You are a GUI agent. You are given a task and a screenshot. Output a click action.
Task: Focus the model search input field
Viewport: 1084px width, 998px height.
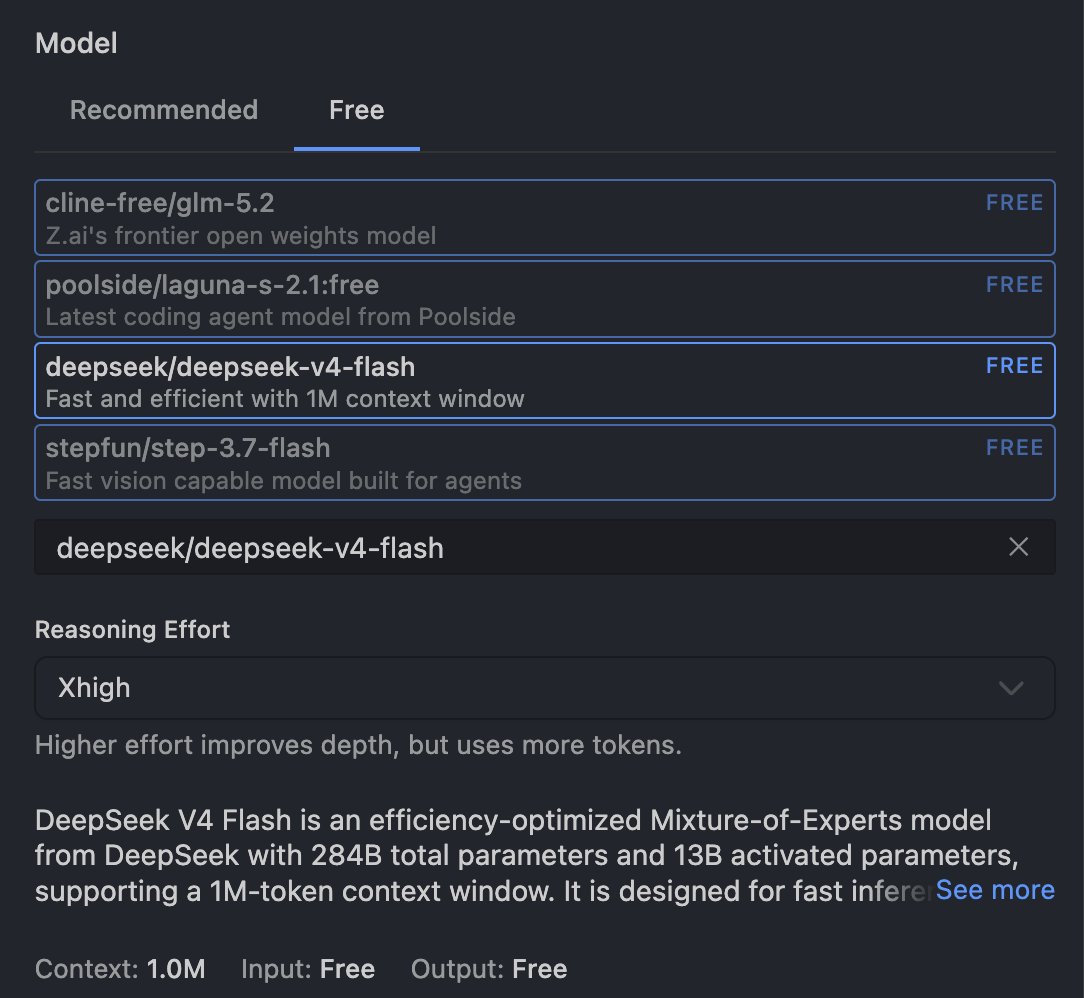click(518, 547)
